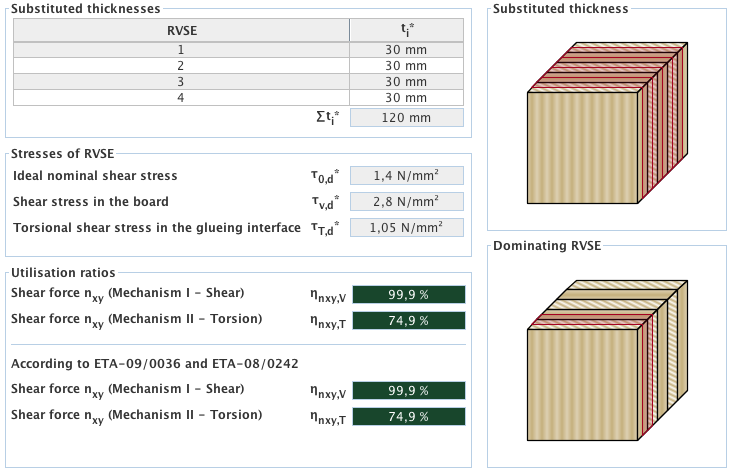Select the thickness value for RVSE 2
Viewport: 733px width, 473px height.
[406, 65]
